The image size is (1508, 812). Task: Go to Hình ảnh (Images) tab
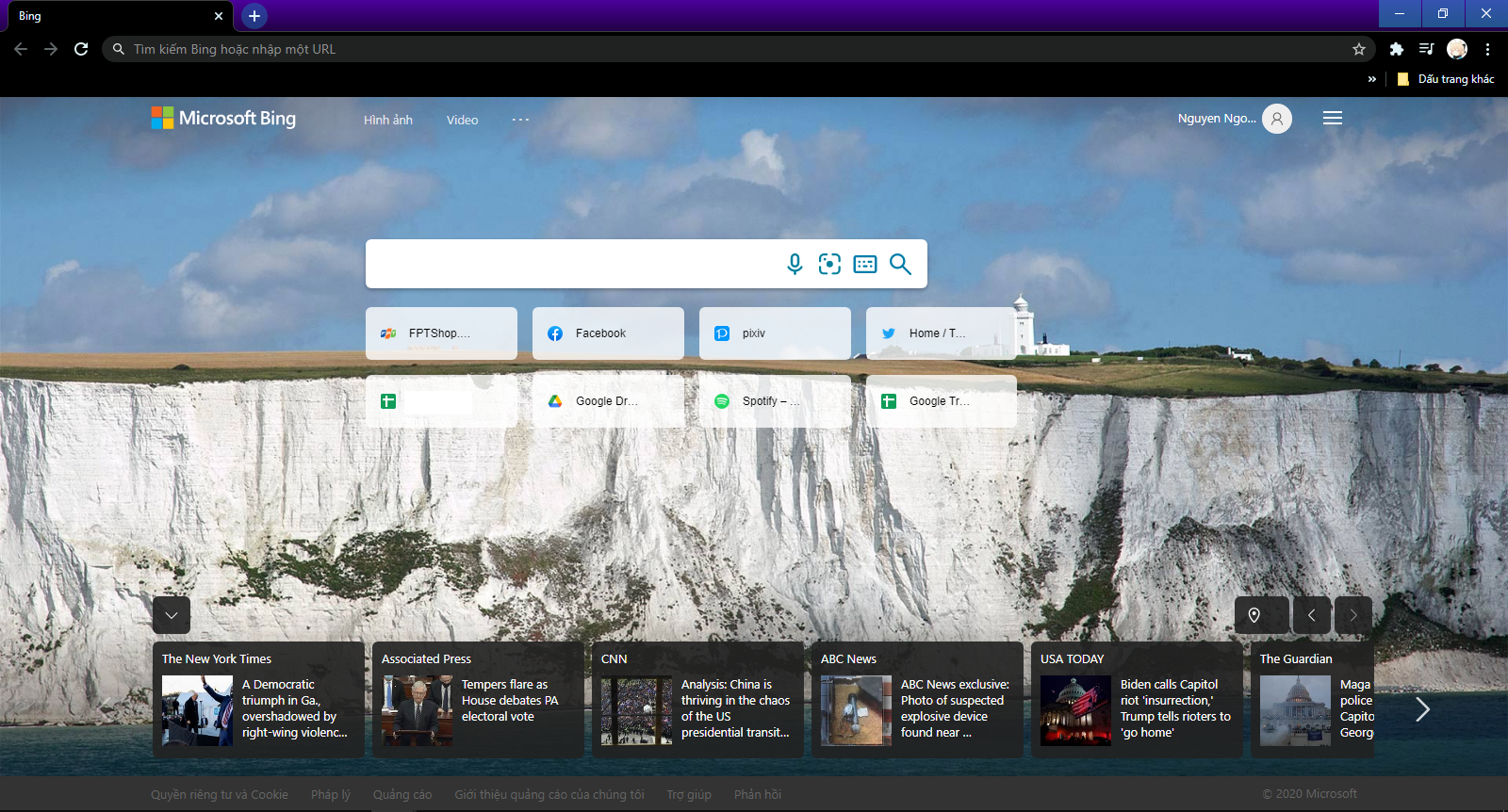click(388, 120)
